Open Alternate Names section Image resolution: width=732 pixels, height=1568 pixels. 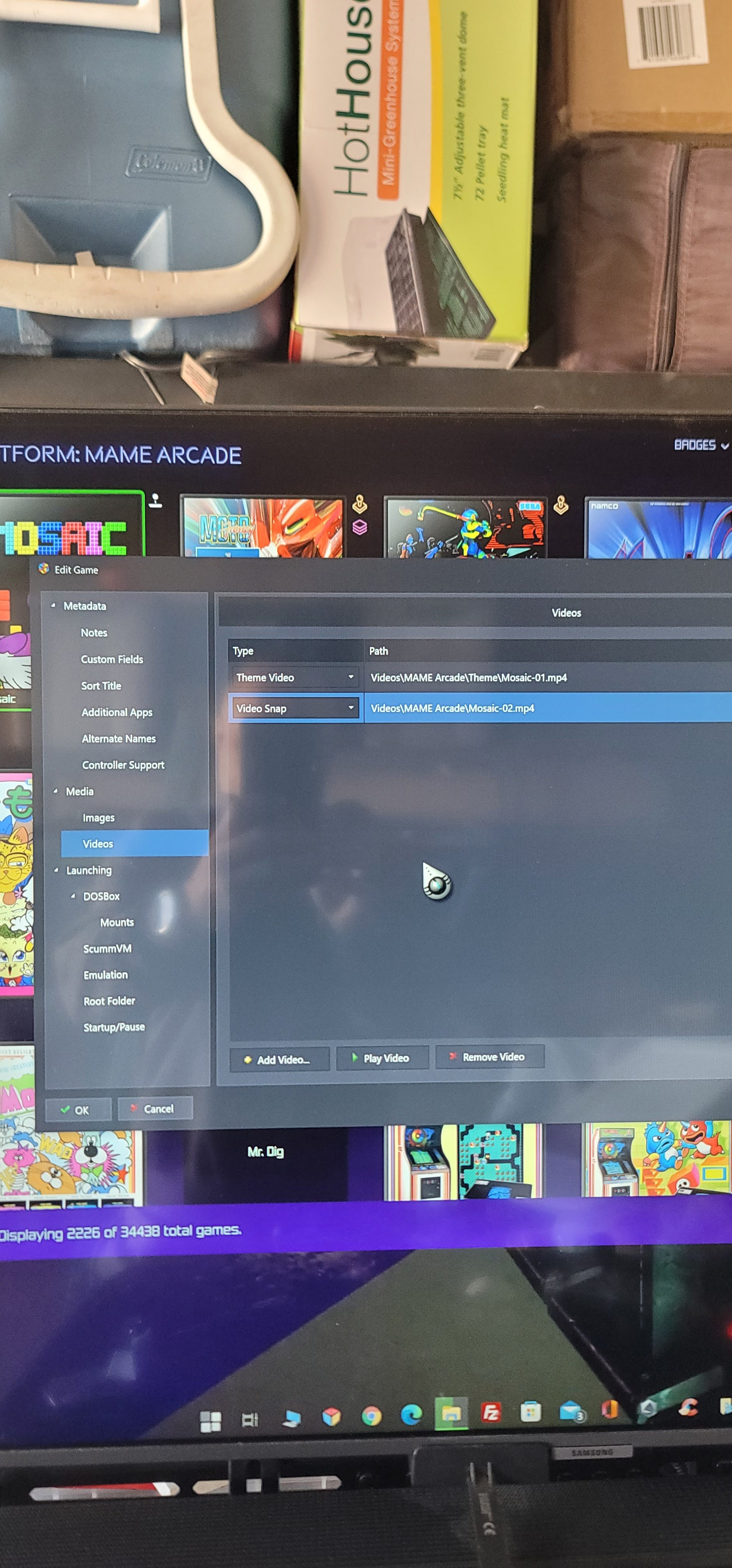[119, 739]
